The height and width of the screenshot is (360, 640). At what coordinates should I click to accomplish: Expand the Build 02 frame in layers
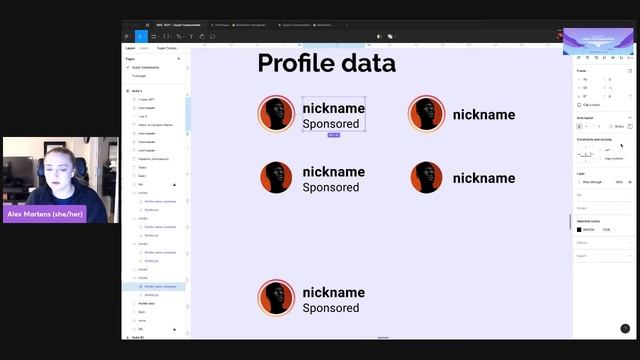tap(128, 338)
